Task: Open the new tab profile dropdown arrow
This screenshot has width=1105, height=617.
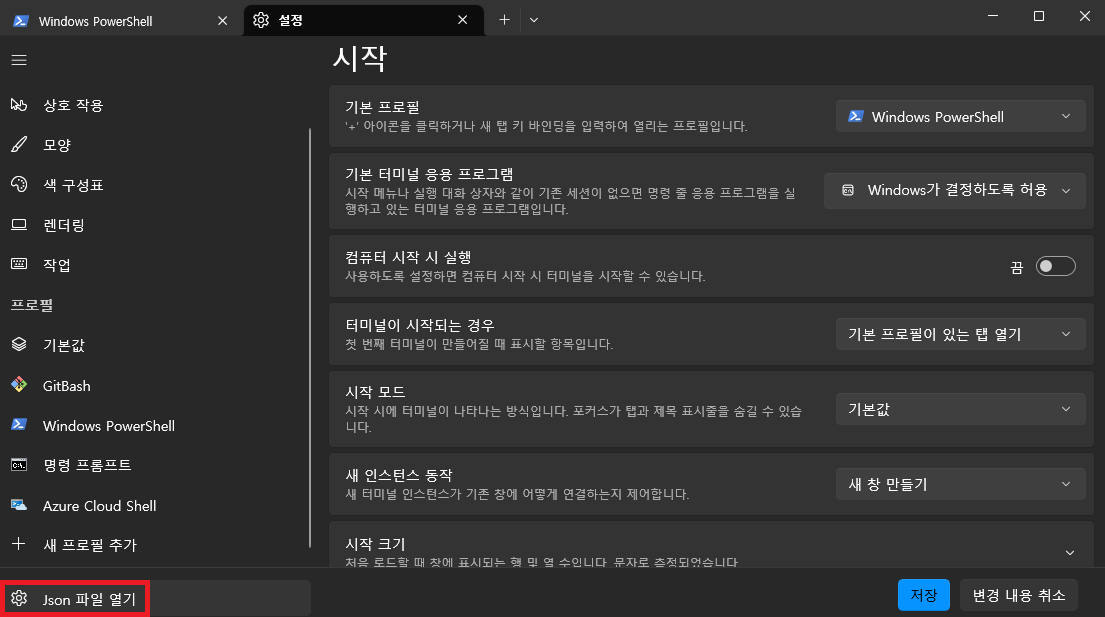Action: 534,20
